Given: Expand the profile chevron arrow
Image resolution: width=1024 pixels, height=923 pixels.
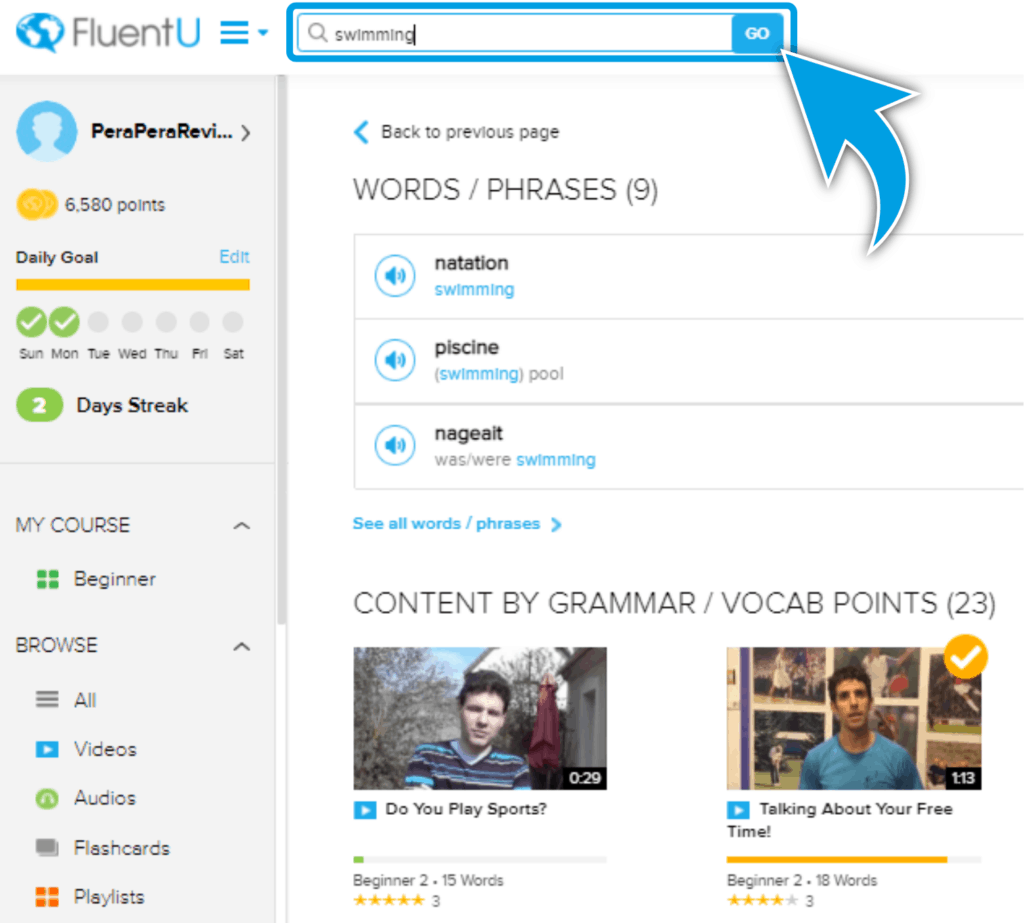Looking at the screenshot, I should tap(246, 133).
